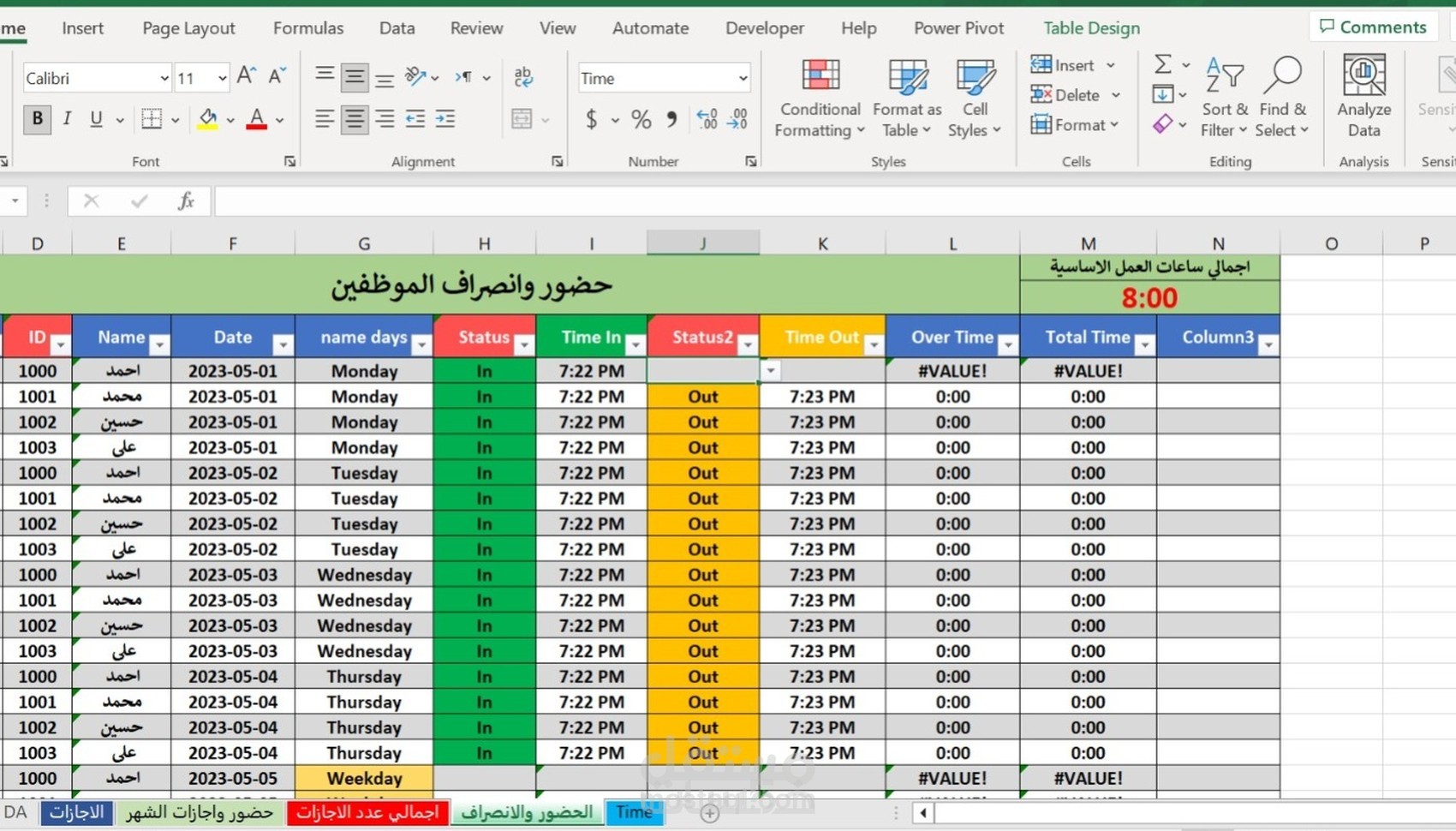The image size is (1456, 831).
Task: Switch to the Page Layout tab
Action: click(x=188, y=28)
